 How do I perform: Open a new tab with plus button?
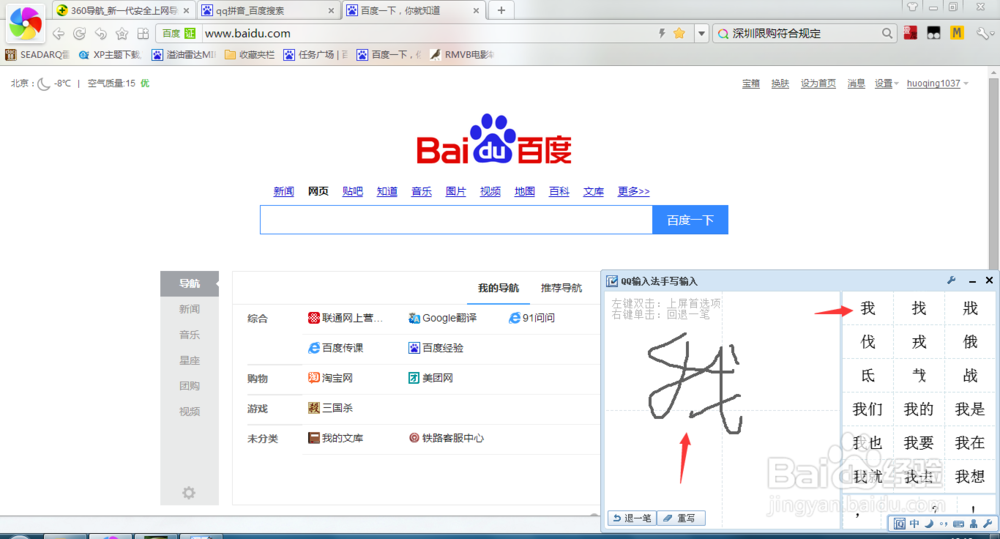coord(501,10)
